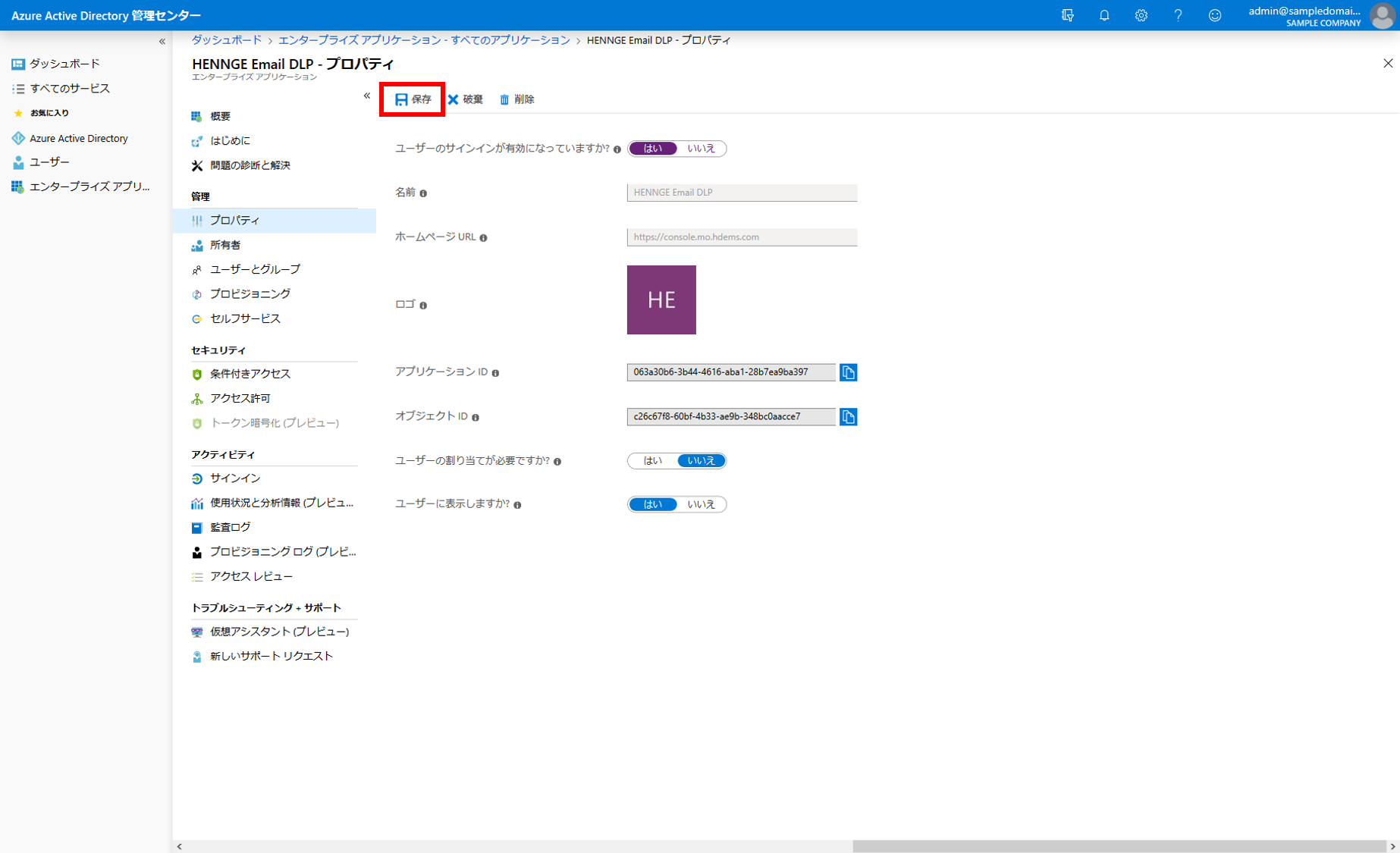Set user sign-in enabled to はい
The image size is (1400, 853).
653,149
